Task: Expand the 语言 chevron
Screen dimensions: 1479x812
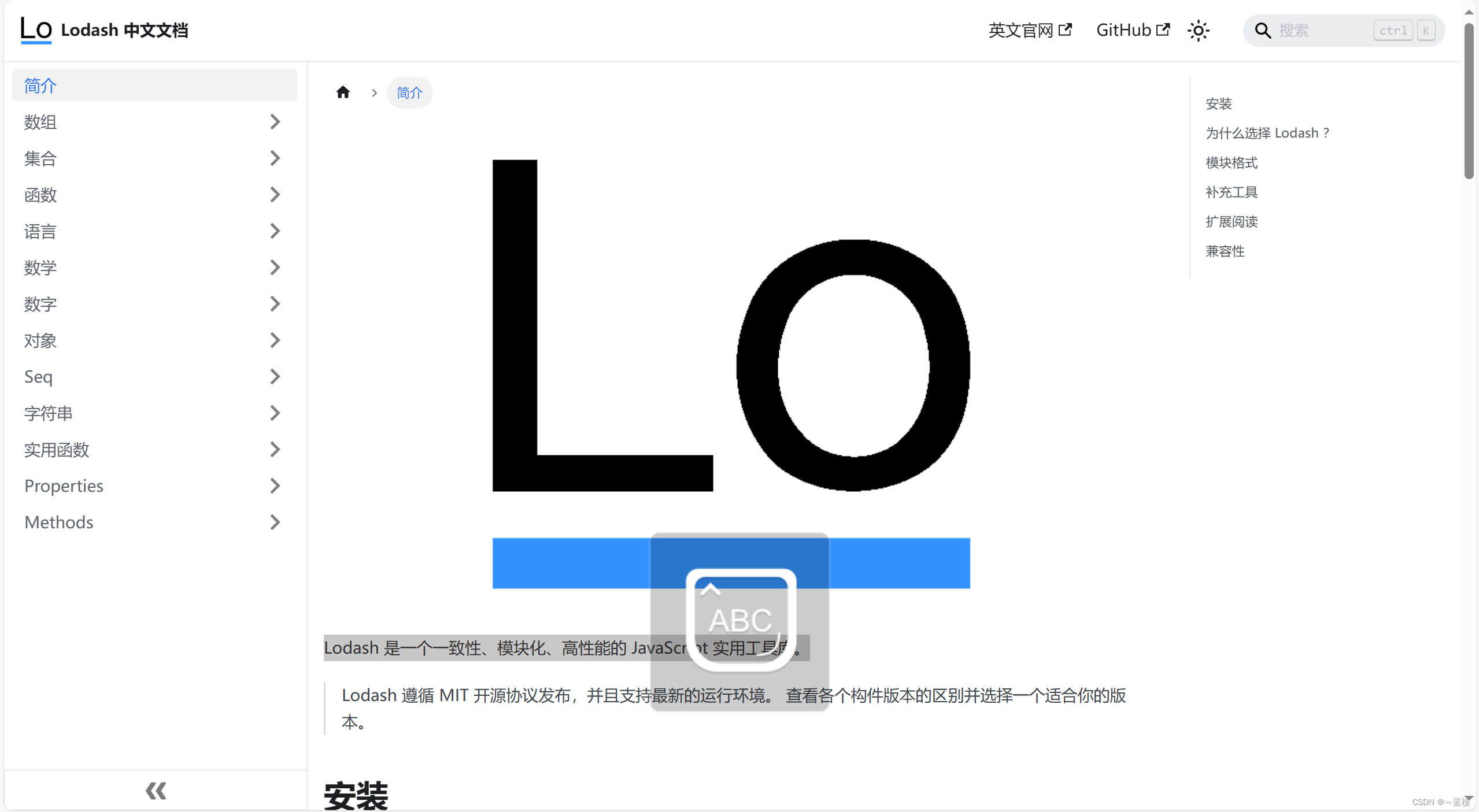Action: [275, 231]
